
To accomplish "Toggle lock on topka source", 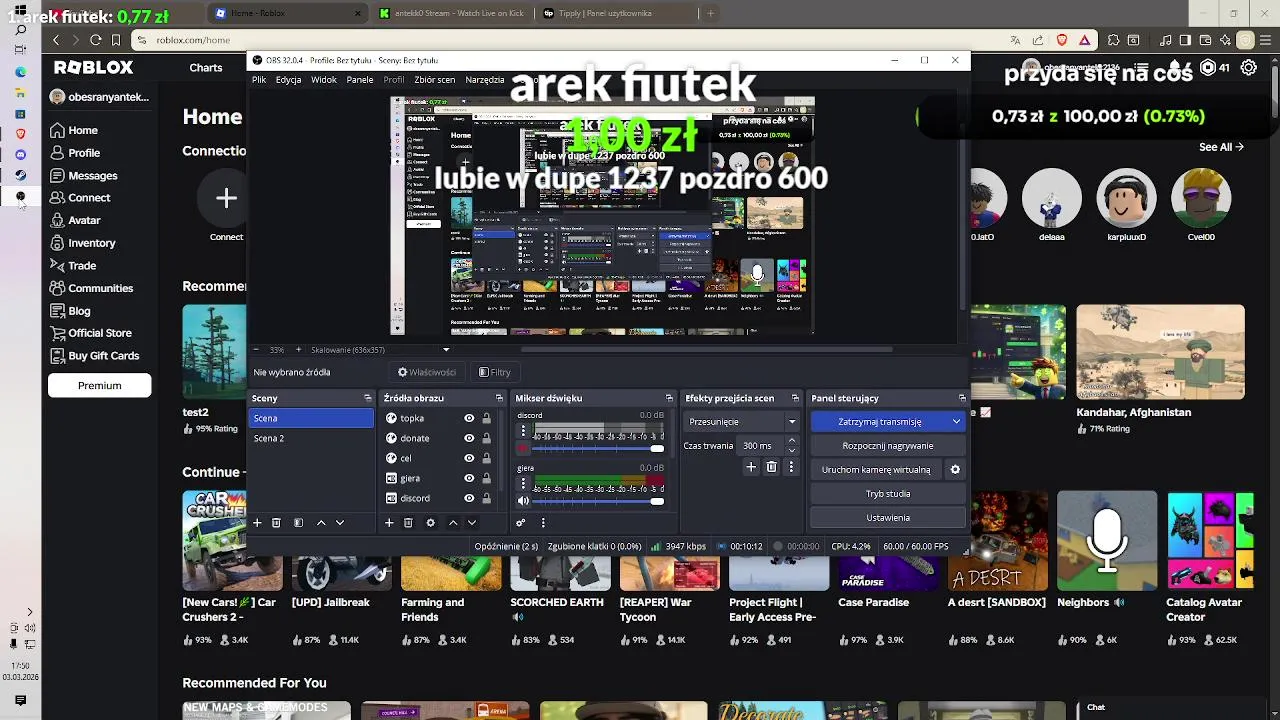I will tap(487, 418).
